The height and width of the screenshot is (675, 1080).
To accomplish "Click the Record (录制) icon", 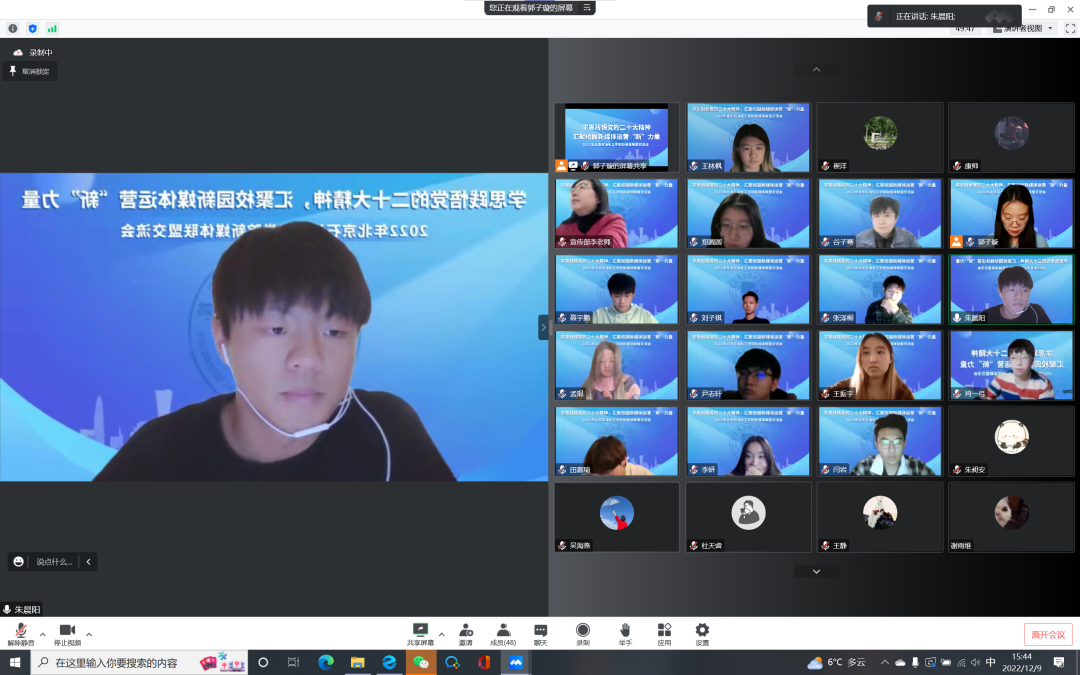I will pyautogui.click(x=583, y=631).
